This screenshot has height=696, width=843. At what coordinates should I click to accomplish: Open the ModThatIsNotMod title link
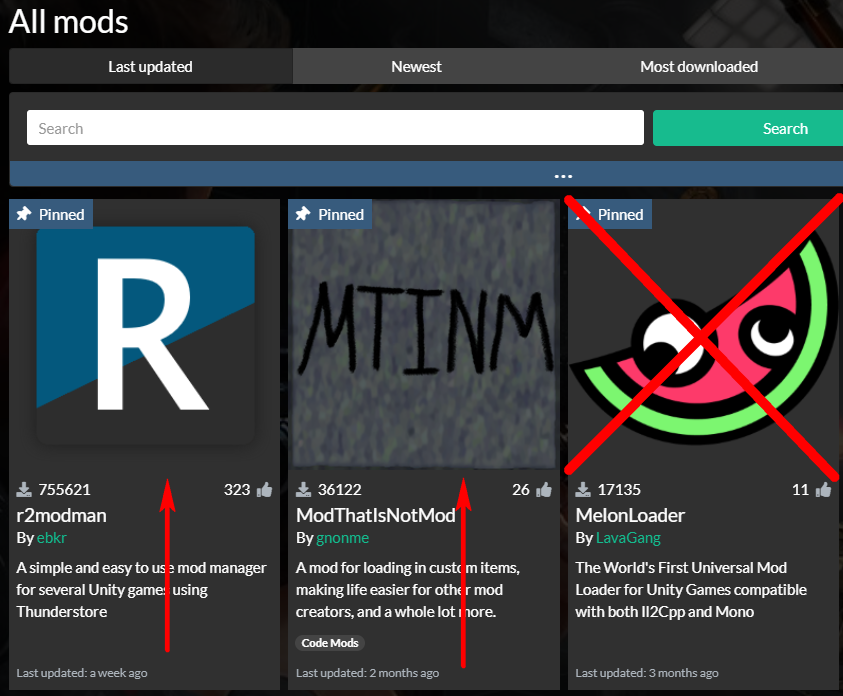pyautogui.click(x=376, y=515)
